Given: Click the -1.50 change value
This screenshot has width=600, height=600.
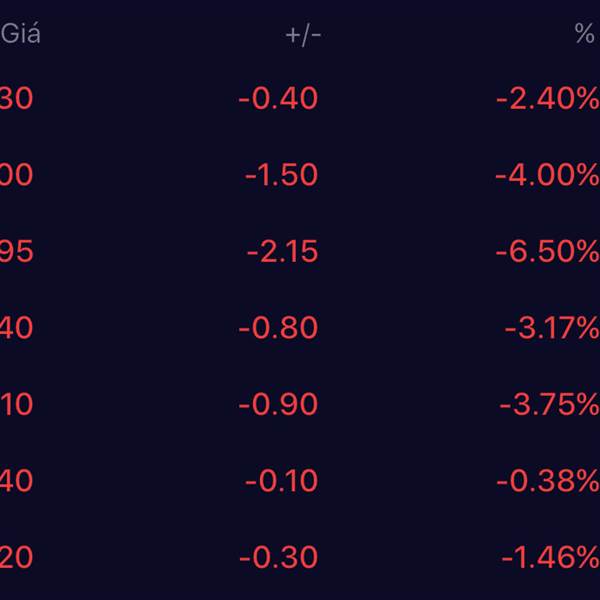Looking at the screenshot, I should click(x=281, y=175).
